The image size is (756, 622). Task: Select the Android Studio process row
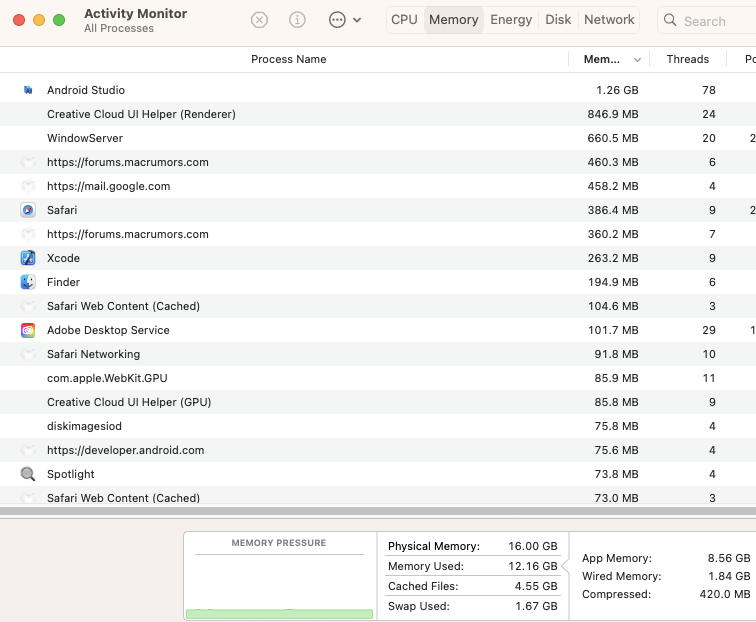coord(378,90)
